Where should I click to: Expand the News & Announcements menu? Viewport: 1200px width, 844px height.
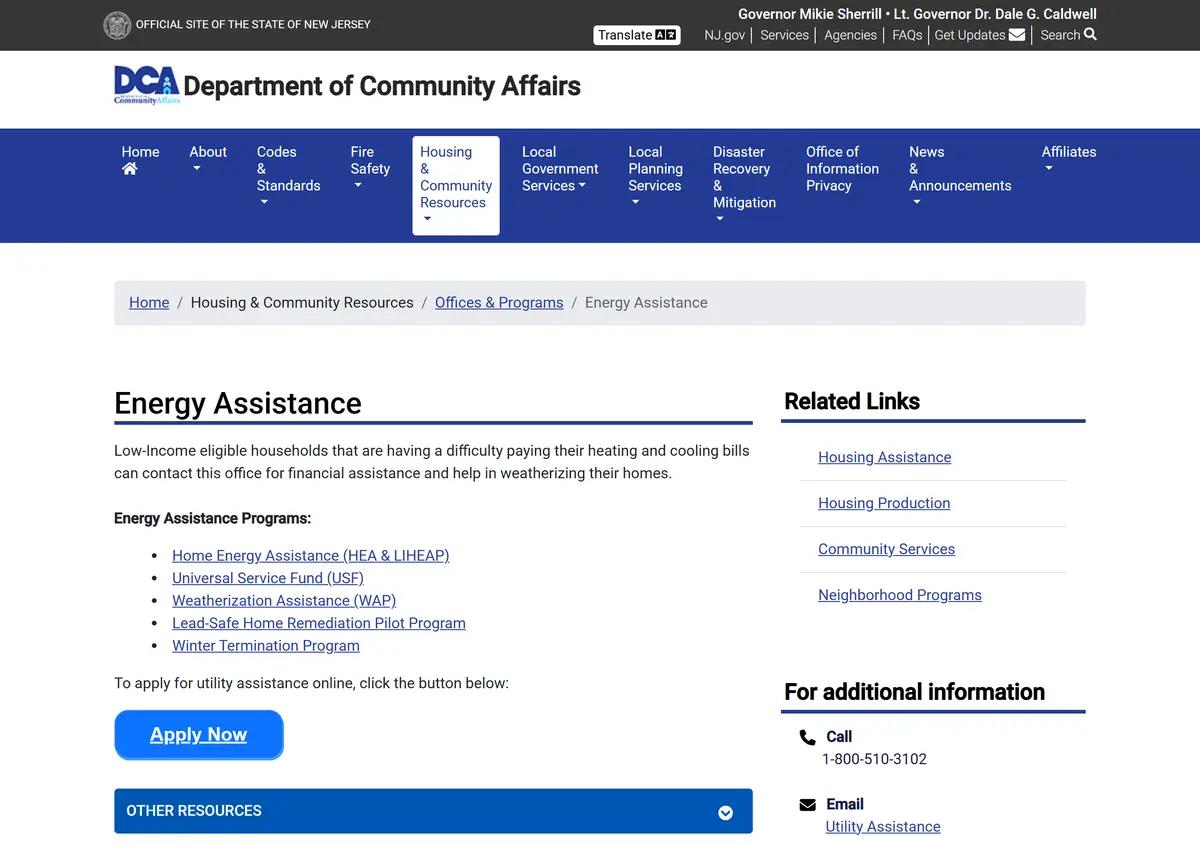point(960,177)
